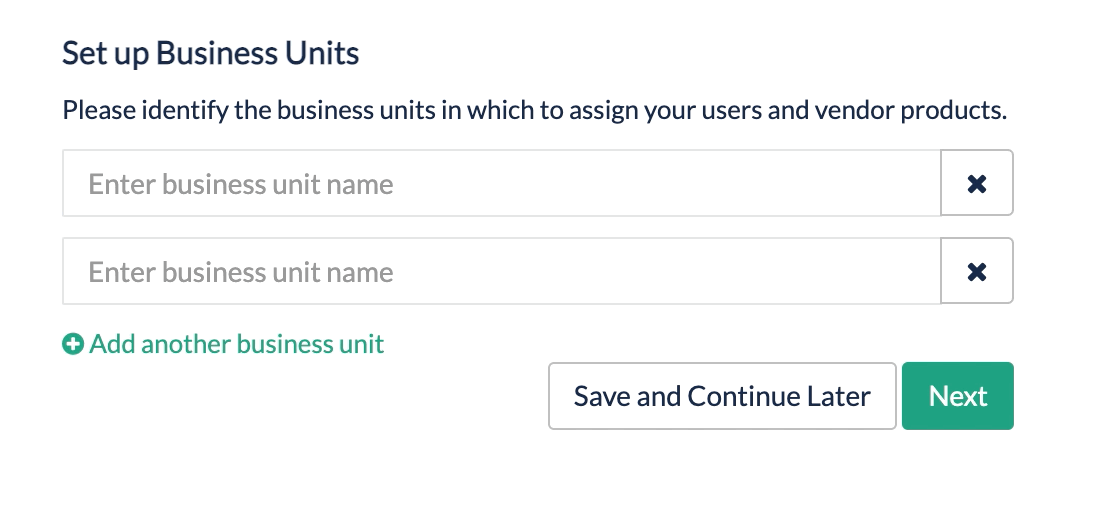Focus the first business unit name field
1094x528 pixels.
click(x=500, y=183)
